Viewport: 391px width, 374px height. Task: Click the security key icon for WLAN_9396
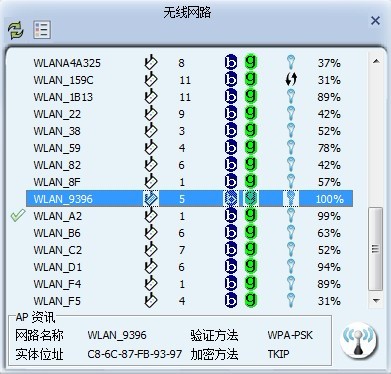[x=291, y=199]
